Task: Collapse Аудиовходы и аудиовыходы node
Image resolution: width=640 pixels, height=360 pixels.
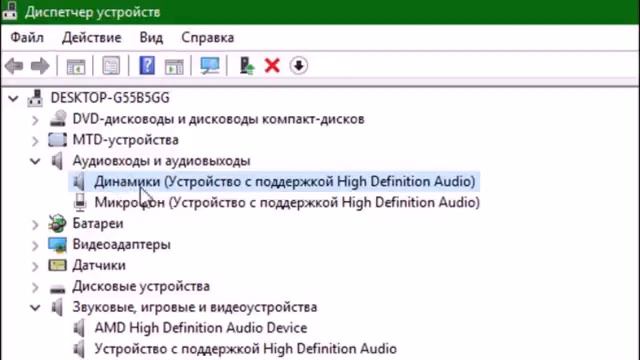Action: click(x=35, y=161)
